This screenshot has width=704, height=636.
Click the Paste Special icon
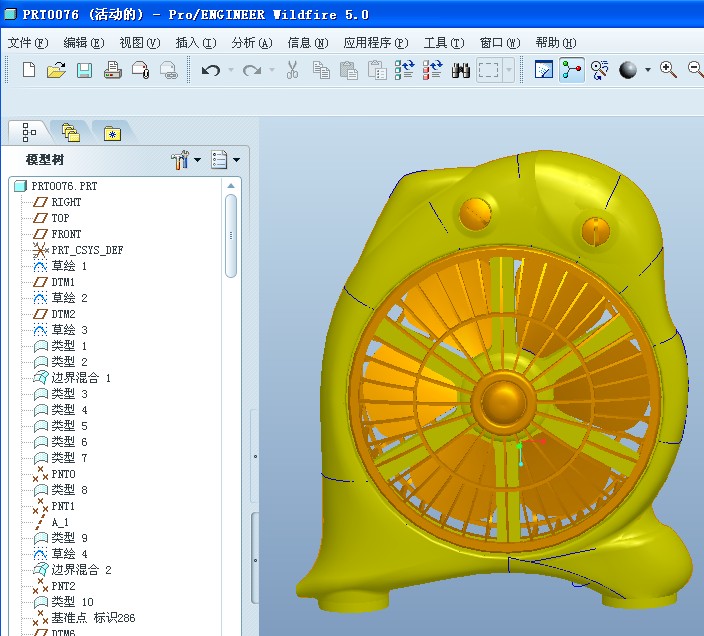click(377, 70)
